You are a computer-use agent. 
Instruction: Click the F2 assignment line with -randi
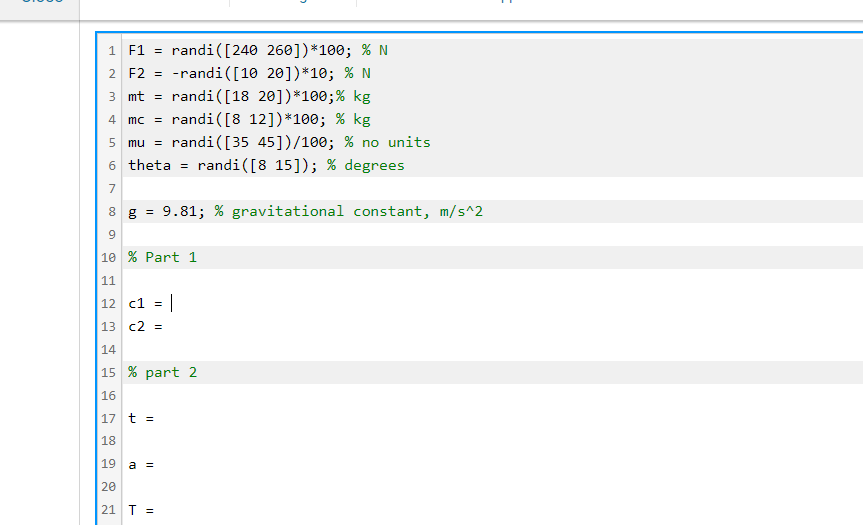249,74
